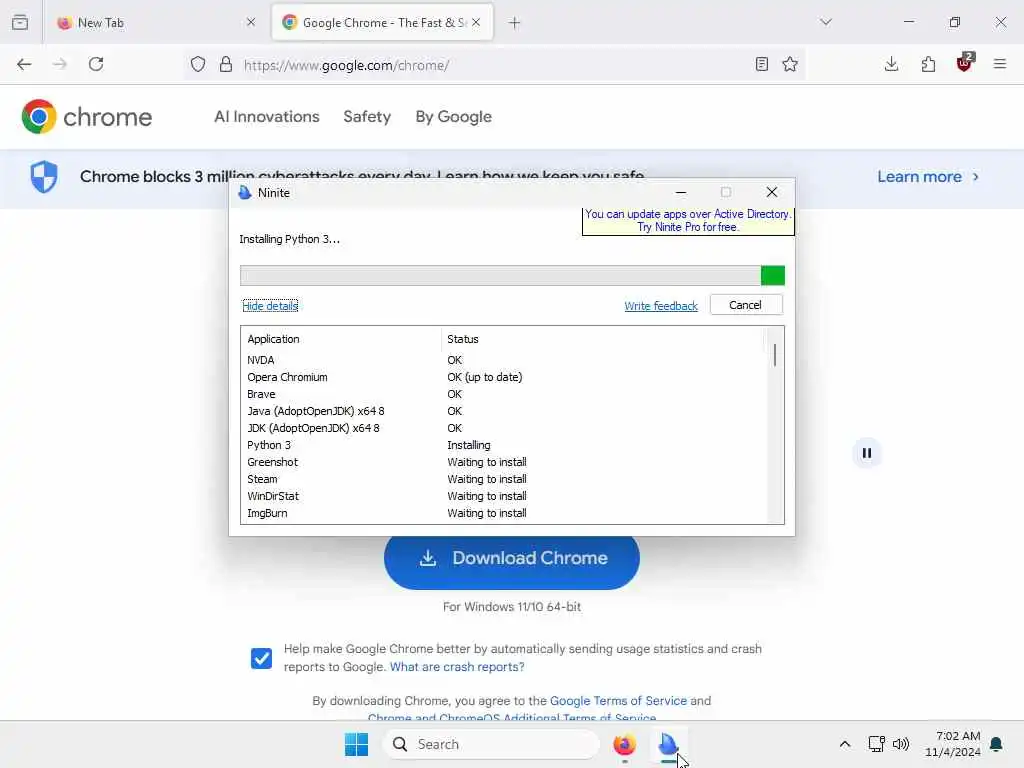Open AI Innovations menu

coord(266,117)
